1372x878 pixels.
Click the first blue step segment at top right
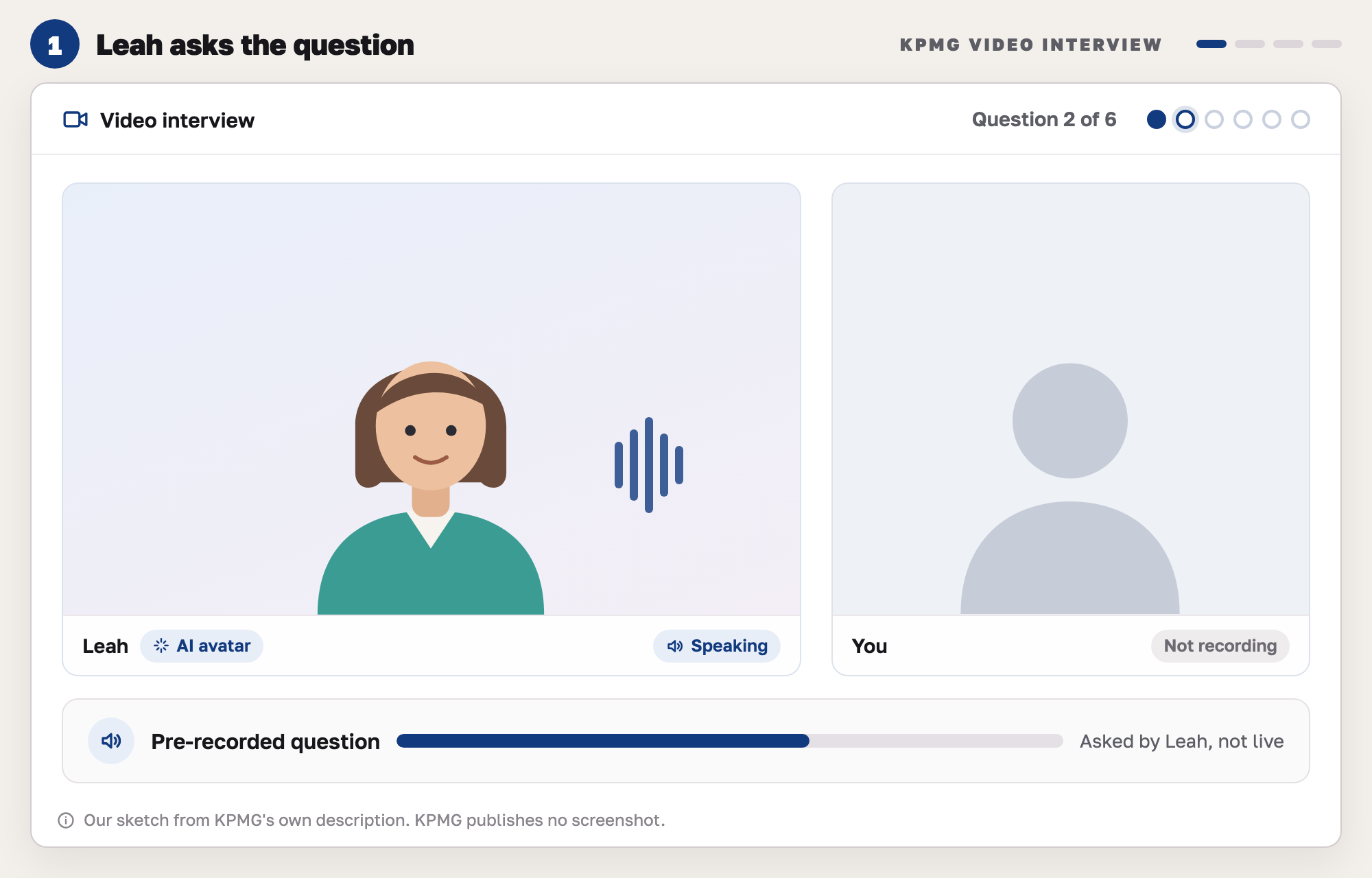[x=1211, y=44]
